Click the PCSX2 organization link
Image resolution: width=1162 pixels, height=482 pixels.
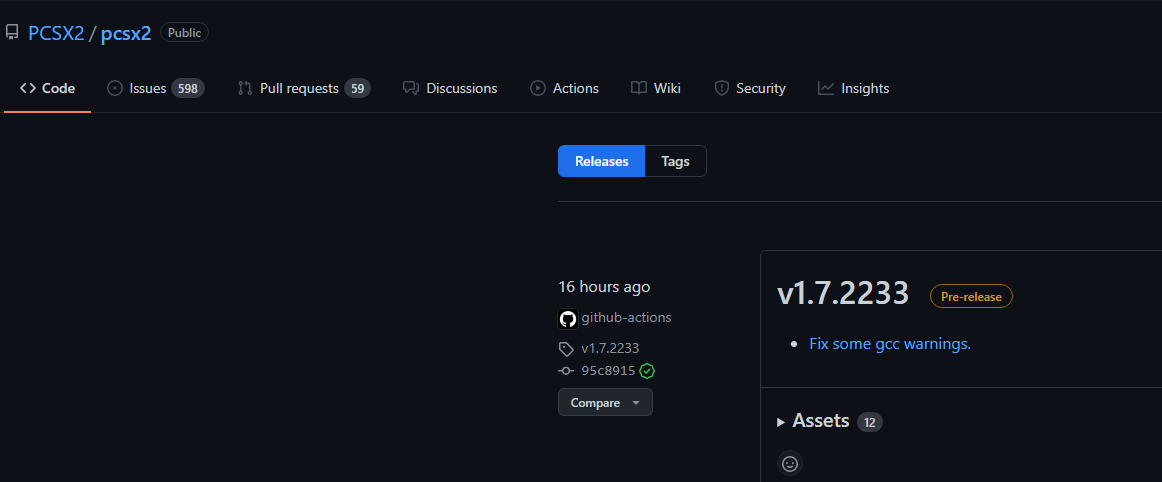click(56, 33)
